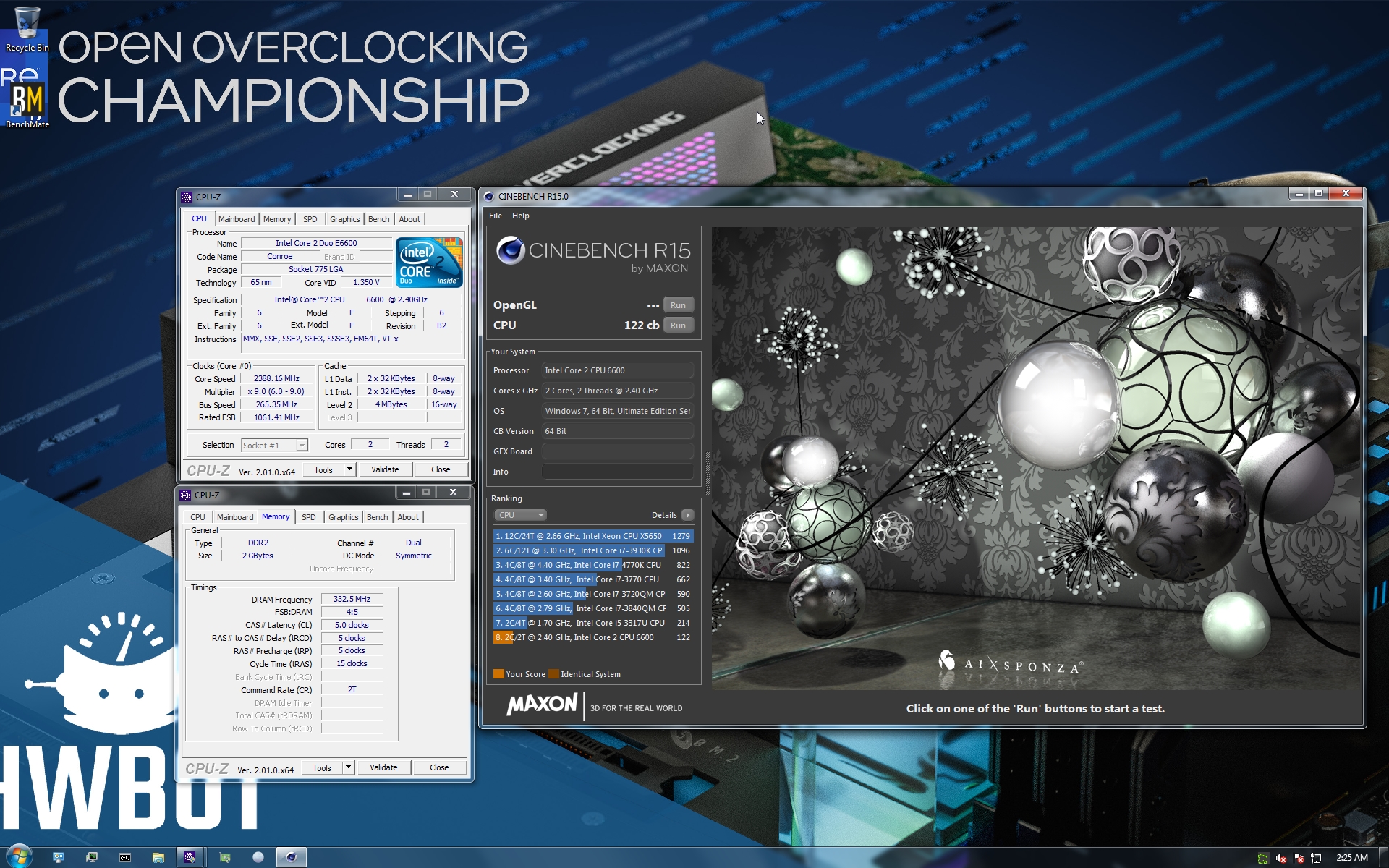Viewport: 1389px width, 868px height.
Task: Click Validate in lower CPU-Z window
Action: [x=383, y=767]
